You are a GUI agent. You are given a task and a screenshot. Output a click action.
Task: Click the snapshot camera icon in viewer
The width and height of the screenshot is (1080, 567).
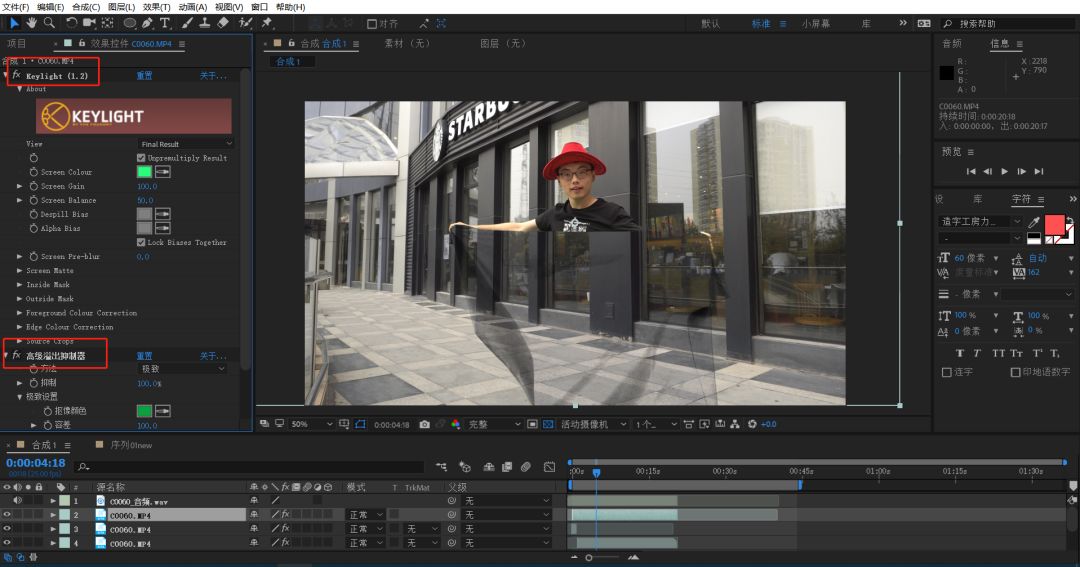424,424
